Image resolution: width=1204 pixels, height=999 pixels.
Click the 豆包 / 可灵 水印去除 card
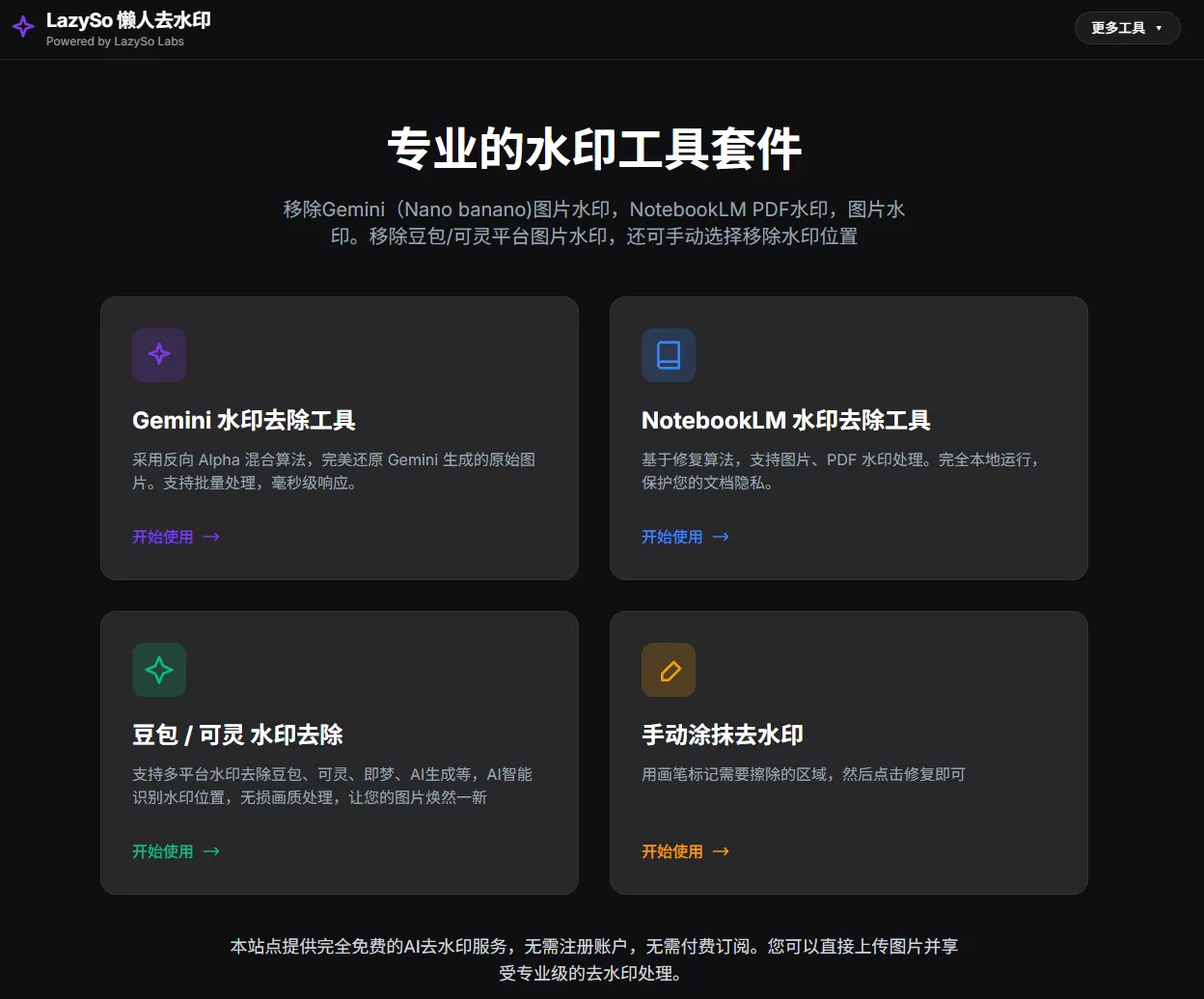click(340, 752)
